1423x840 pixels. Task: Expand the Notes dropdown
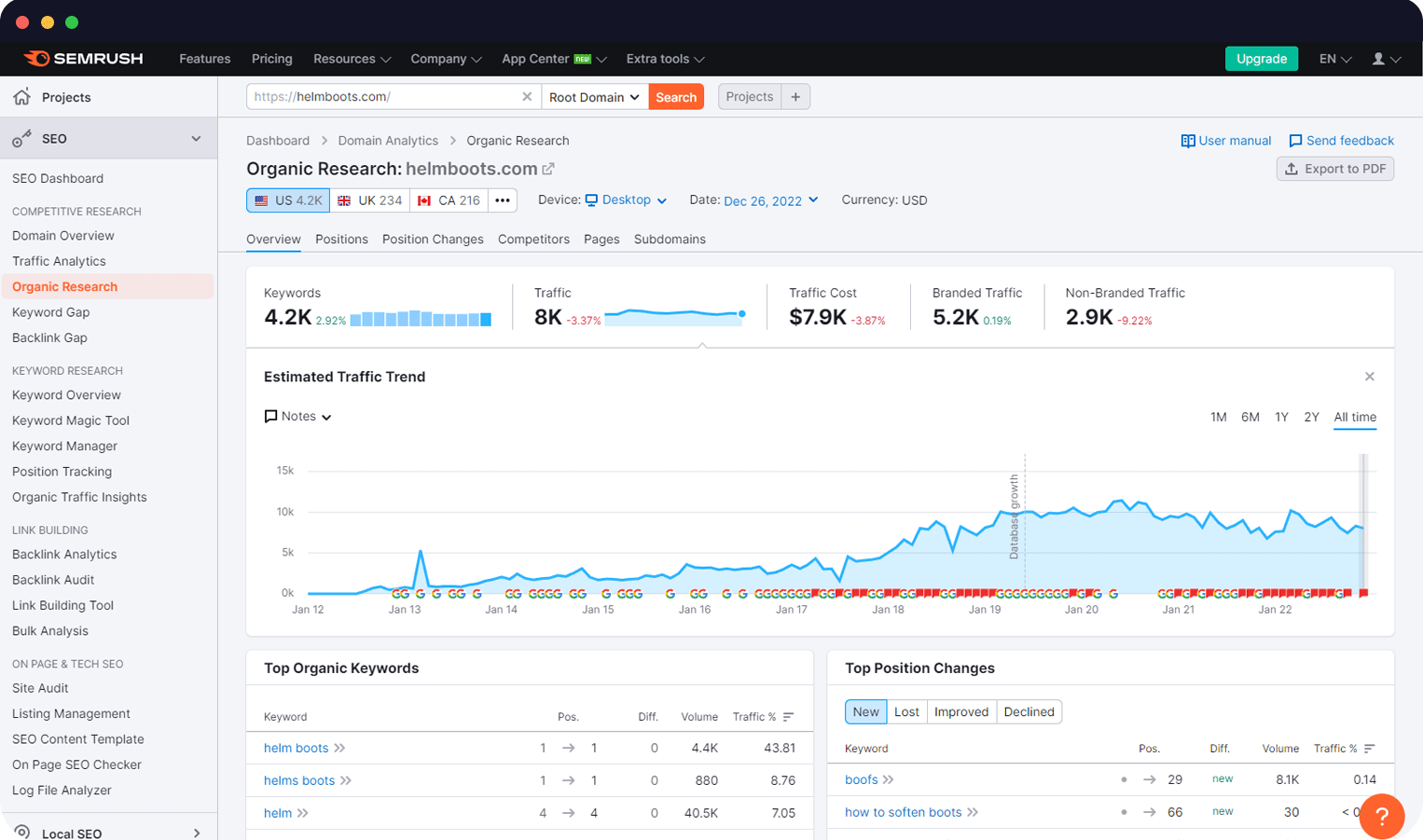point(326,417)
